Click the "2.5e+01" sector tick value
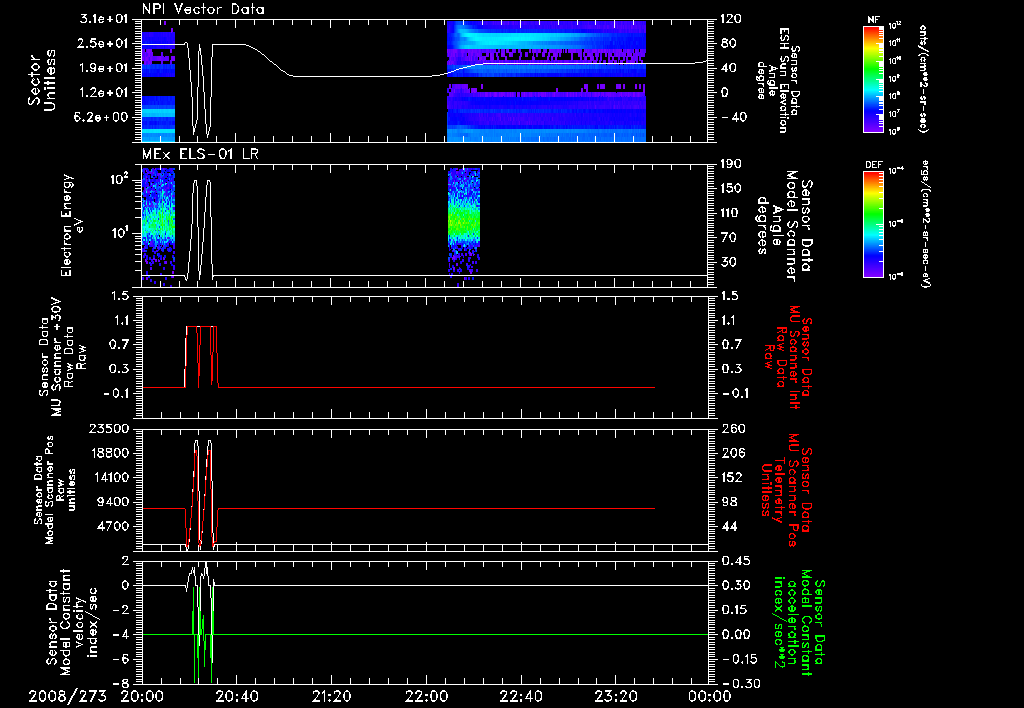This screenshot has height=708, width=1024. pyautogui.click(x=104, y=43)
